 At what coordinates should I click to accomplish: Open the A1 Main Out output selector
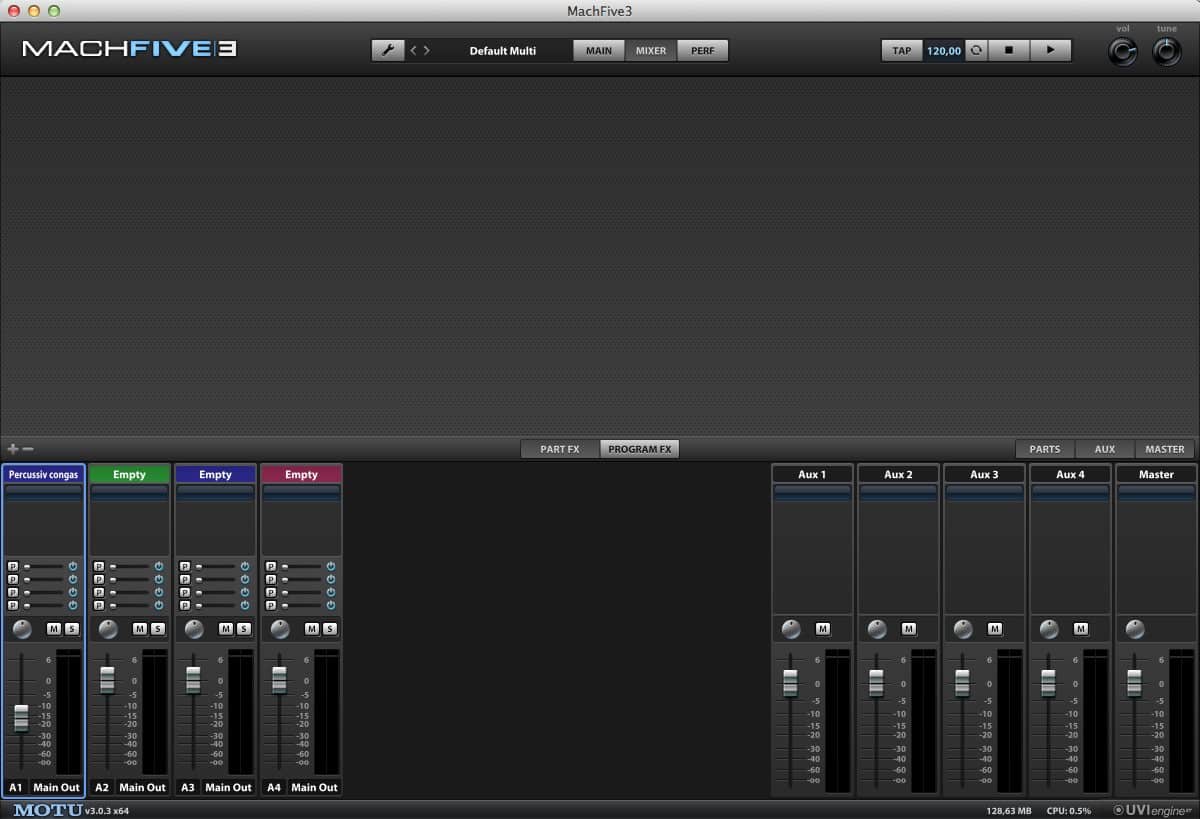(56, 787)
